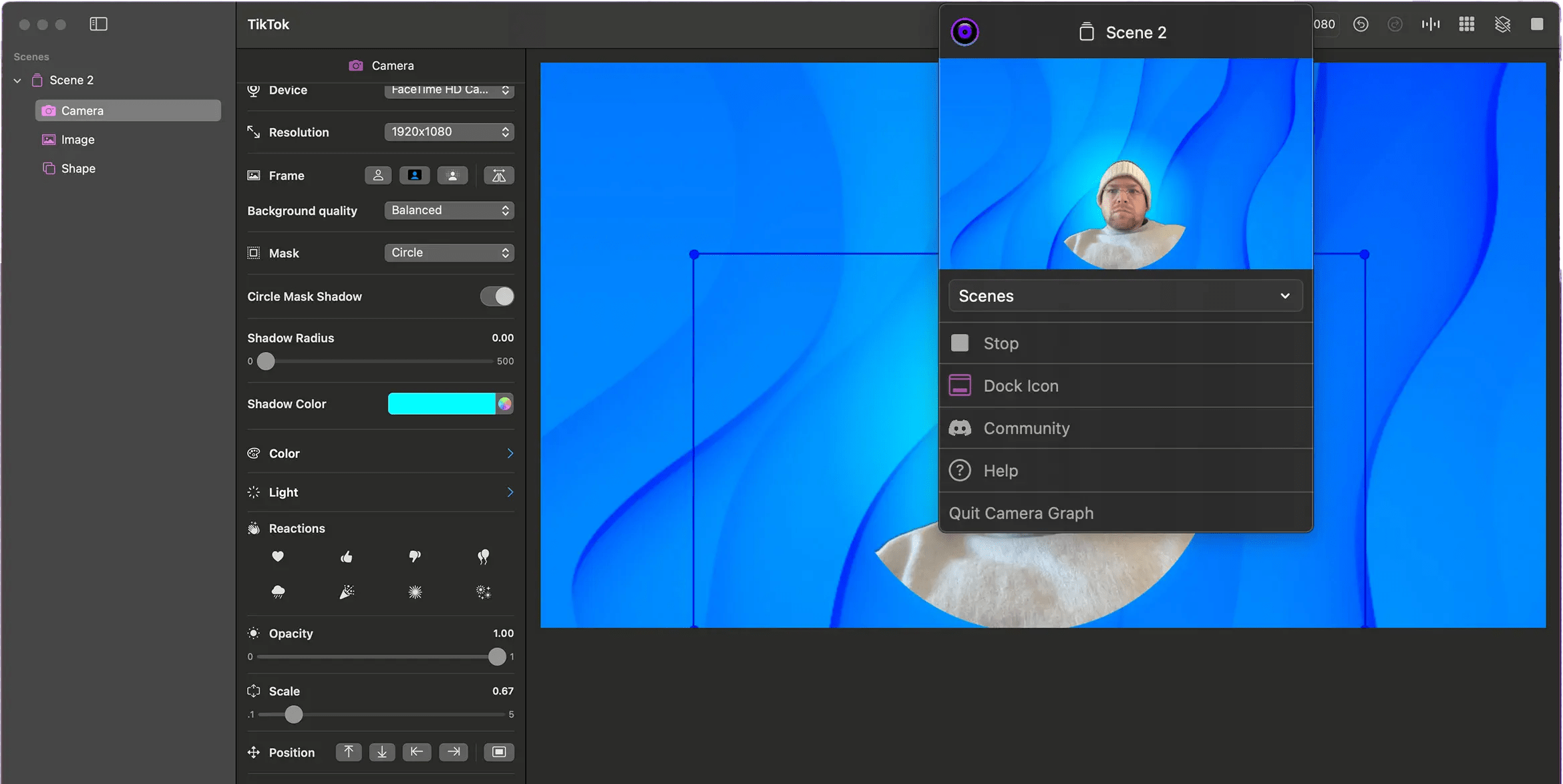
Task: Send the thumbs up reaction
Action: (x=346, y=556)
